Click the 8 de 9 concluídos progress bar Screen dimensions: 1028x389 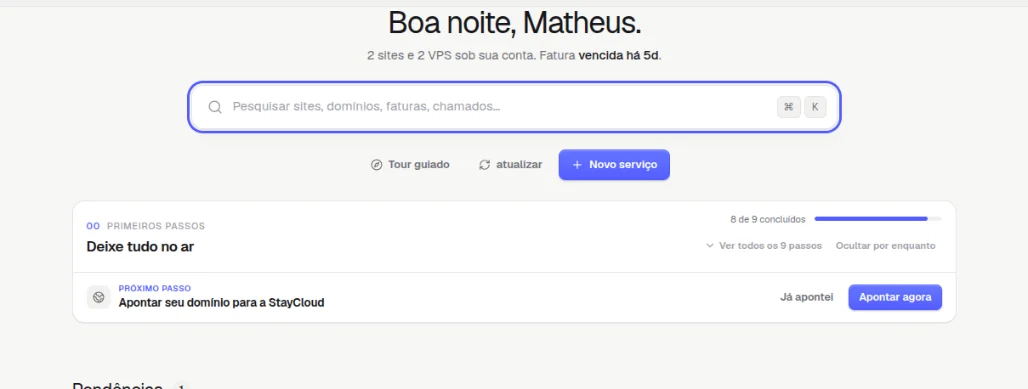point(878,219)
